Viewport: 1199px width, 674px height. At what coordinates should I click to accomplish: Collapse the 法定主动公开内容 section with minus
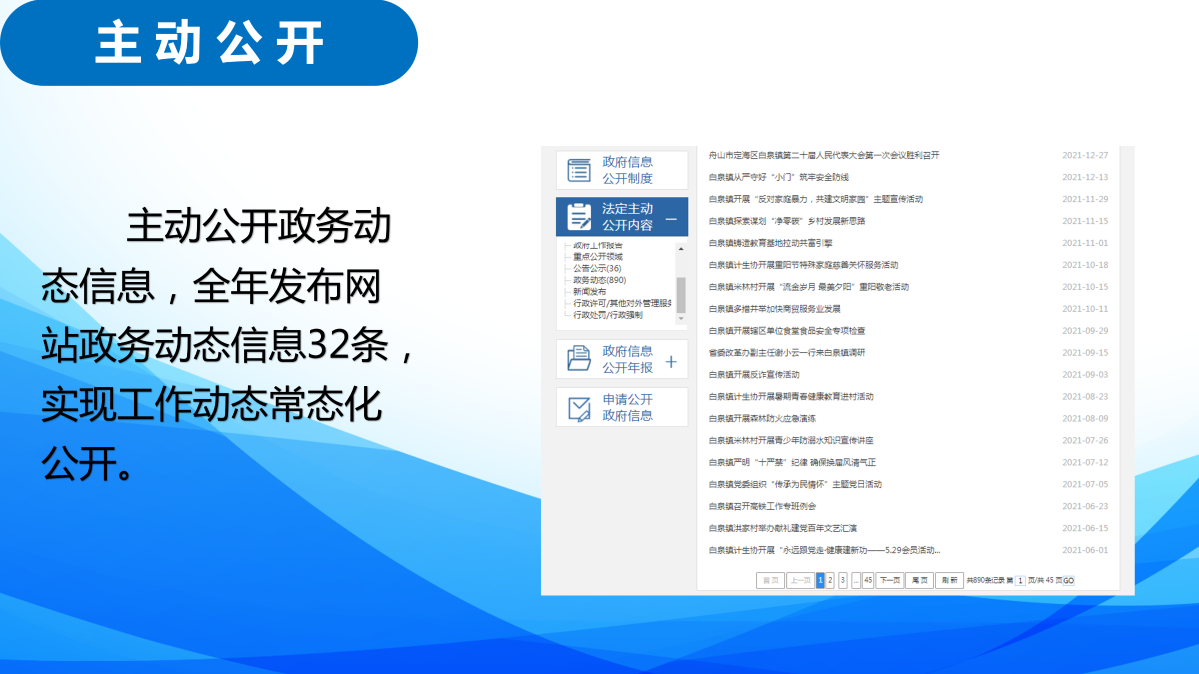[671, 218]
